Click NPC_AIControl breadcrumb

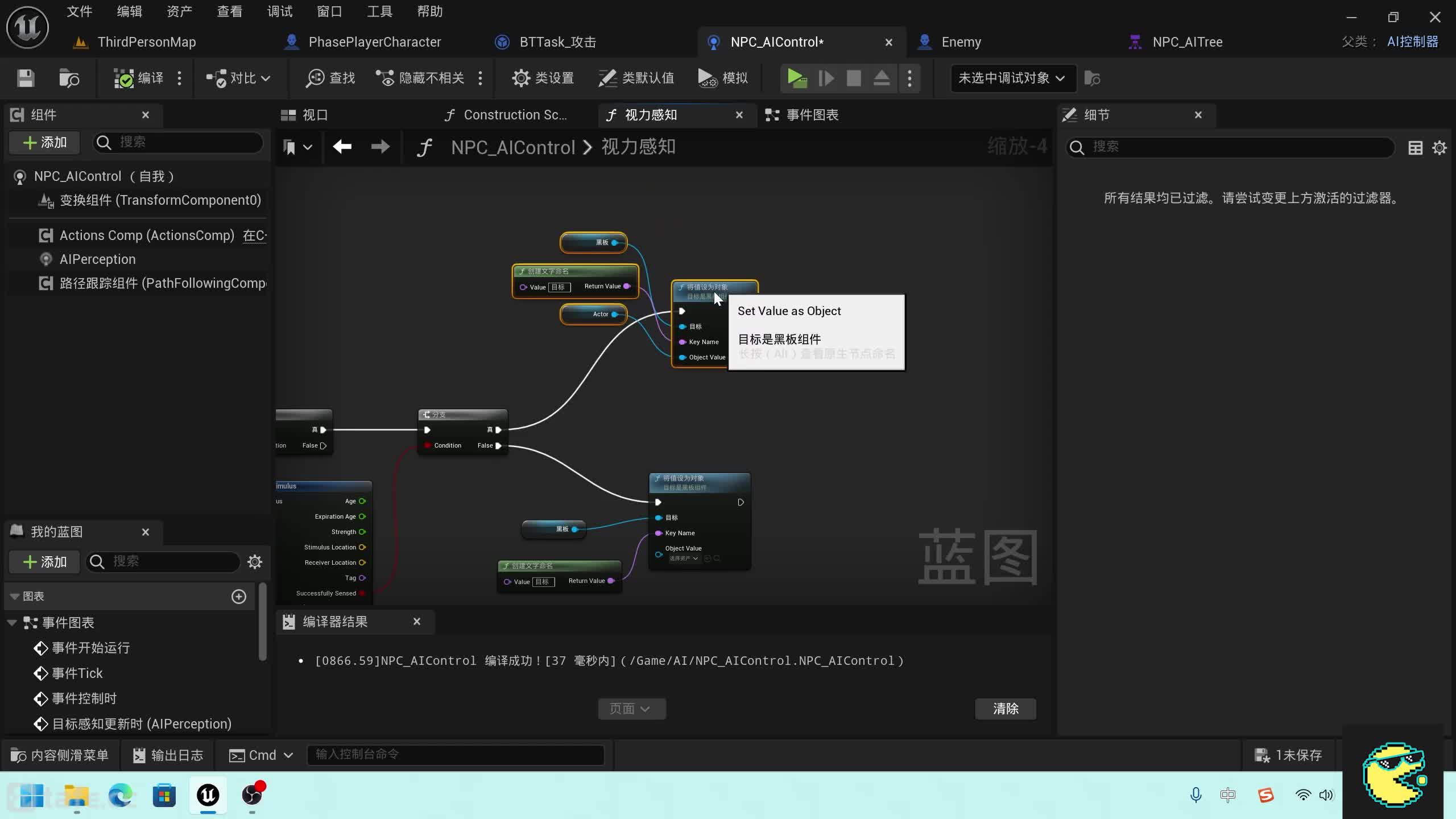(x=513, y=147)
